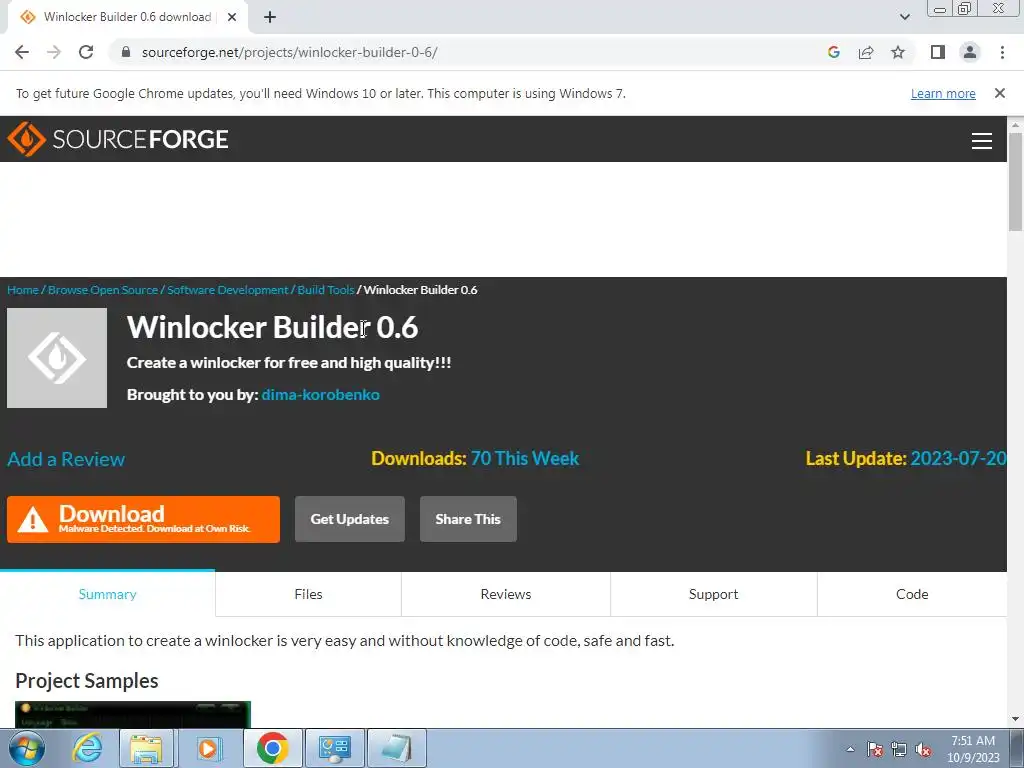Click the Winlocker Builder 0.6 heading
The image size is (1024, 768).
pyautogui.click(x=272, y=327)
